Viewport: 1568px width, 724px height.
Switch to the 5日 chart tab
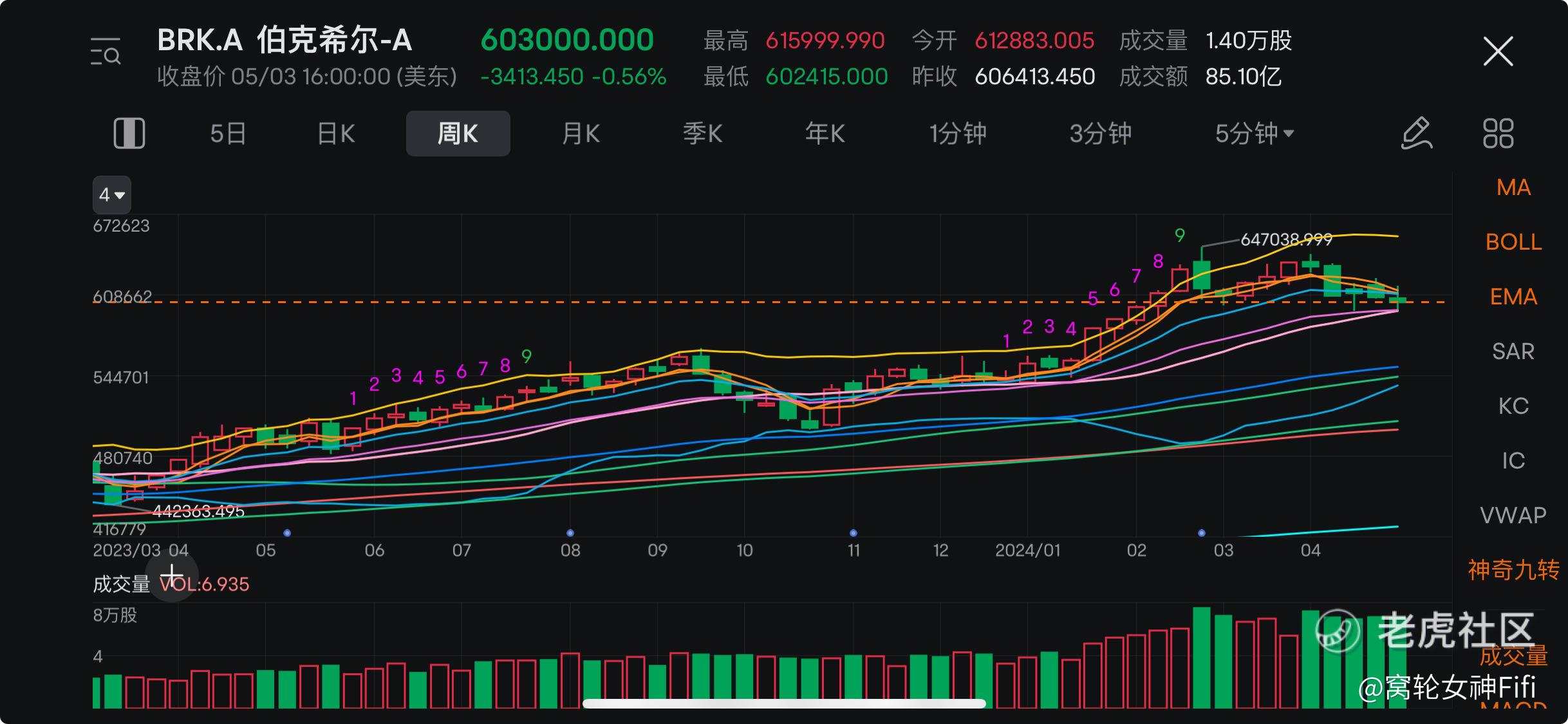228,134
